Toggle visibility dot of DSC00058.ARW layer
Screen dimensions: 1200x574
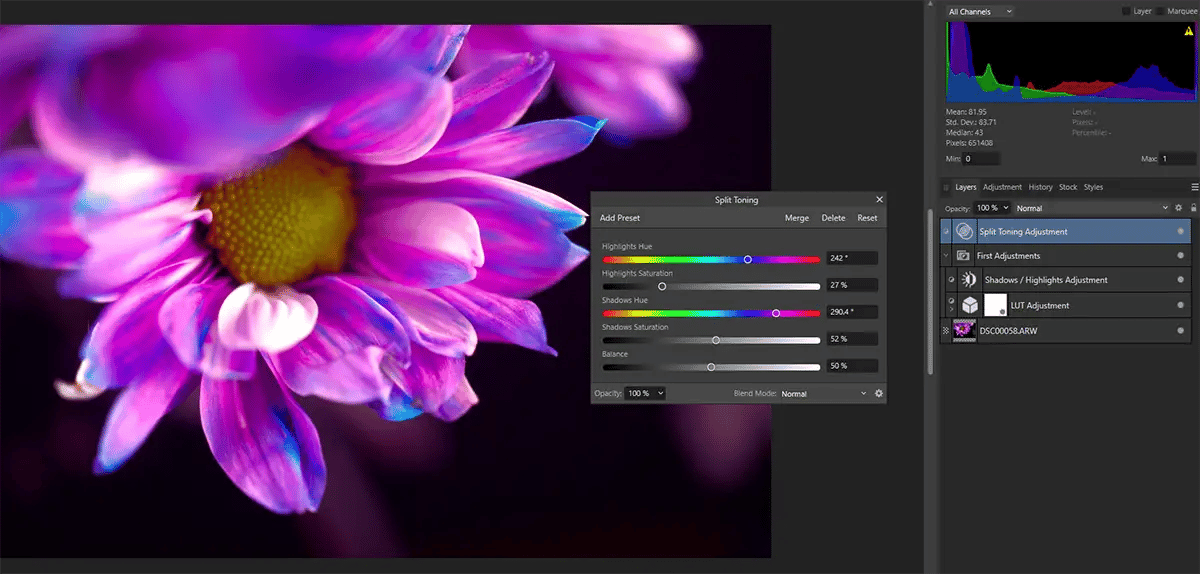coord(1180,330)
